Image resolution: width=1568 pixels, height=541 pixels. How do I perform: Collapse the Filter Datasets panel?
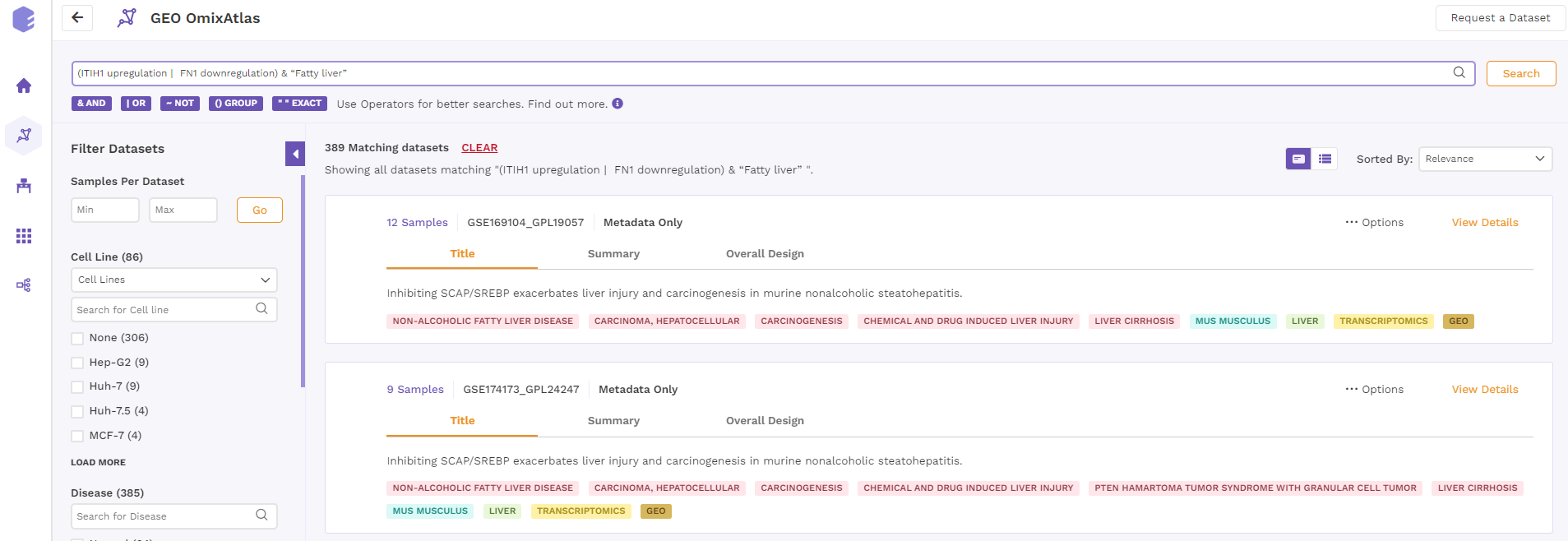click(x=295, y=154)
